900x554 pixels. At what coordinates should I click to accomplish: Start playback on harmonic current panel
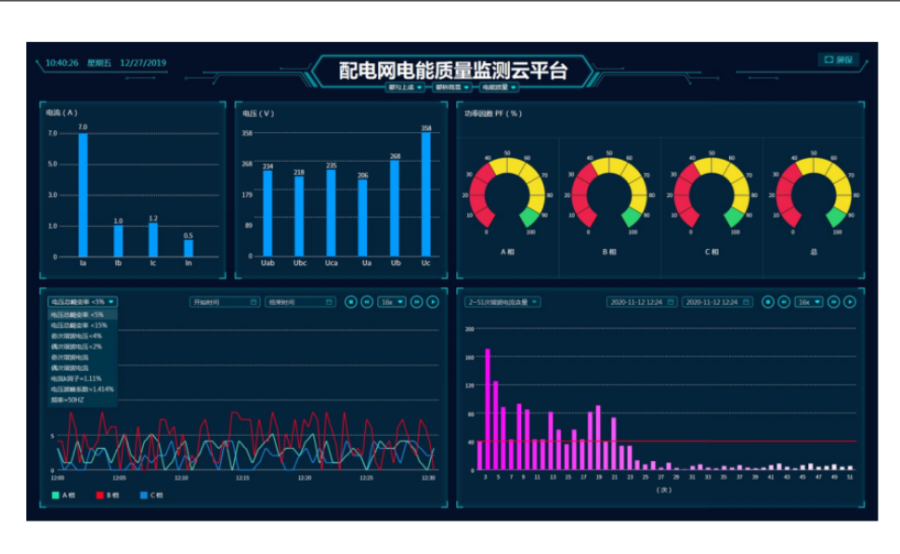(849, 301)
